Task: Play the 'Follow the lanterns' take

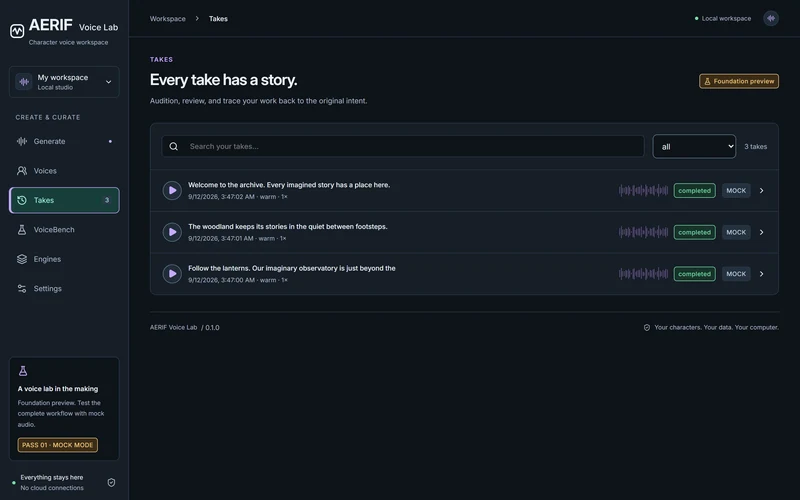Action: [172, 274]
